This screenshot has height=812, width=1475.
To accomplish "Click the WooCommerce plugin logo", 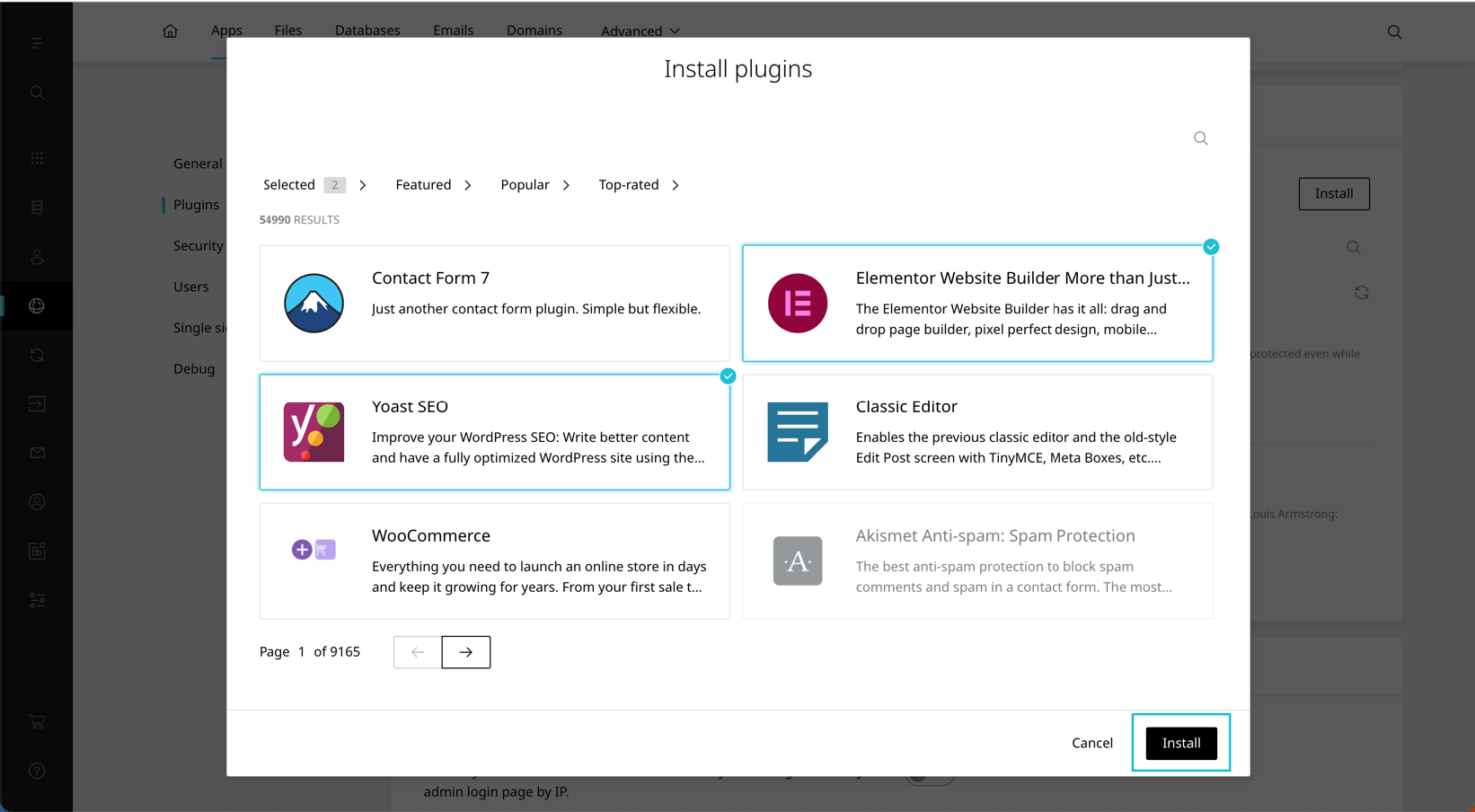I will coord(314,550).
